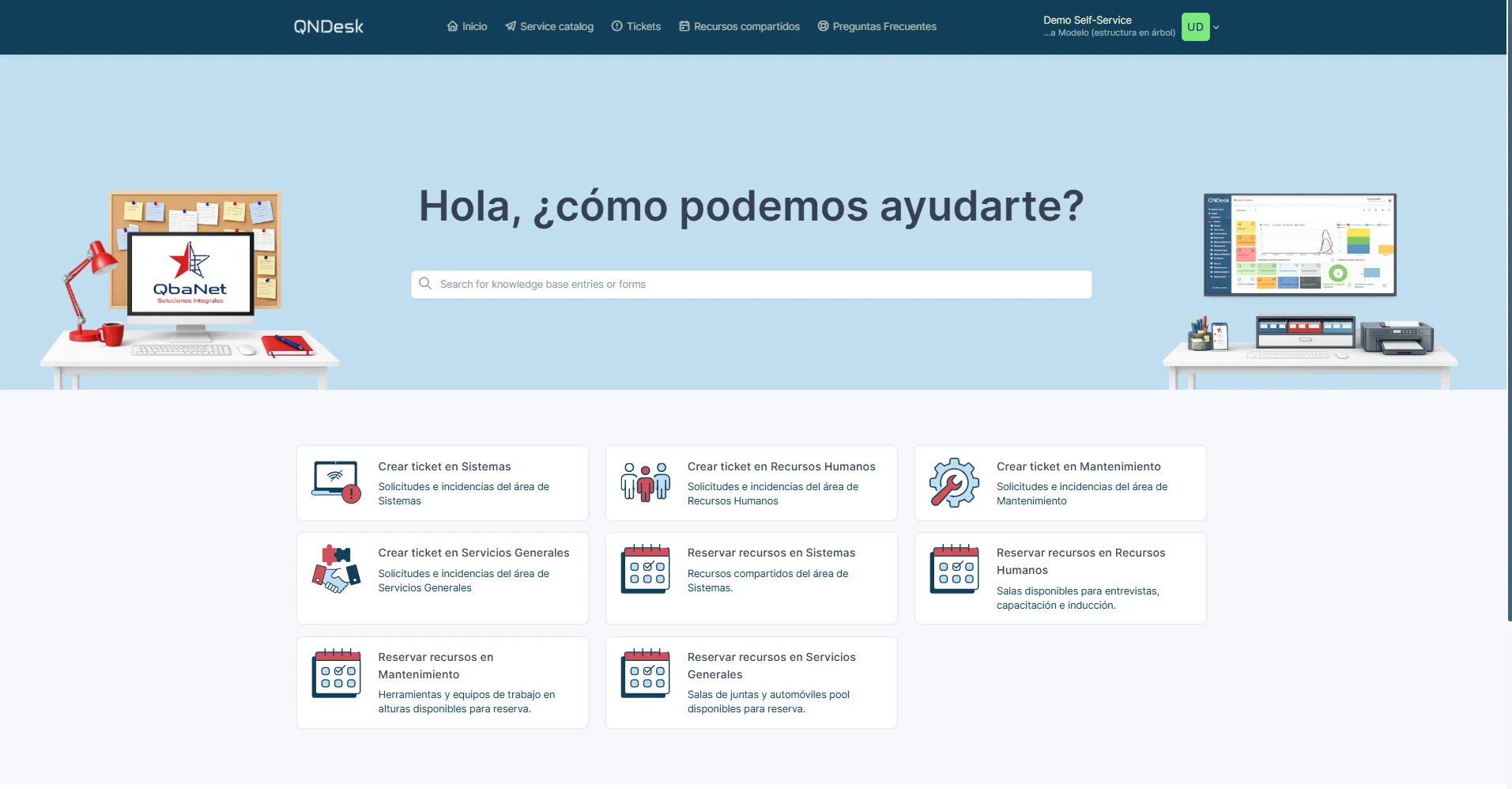Open Preguntas Frecuentes page
This screenshot has width=1512, height=789.
click(x=877, y=26)
